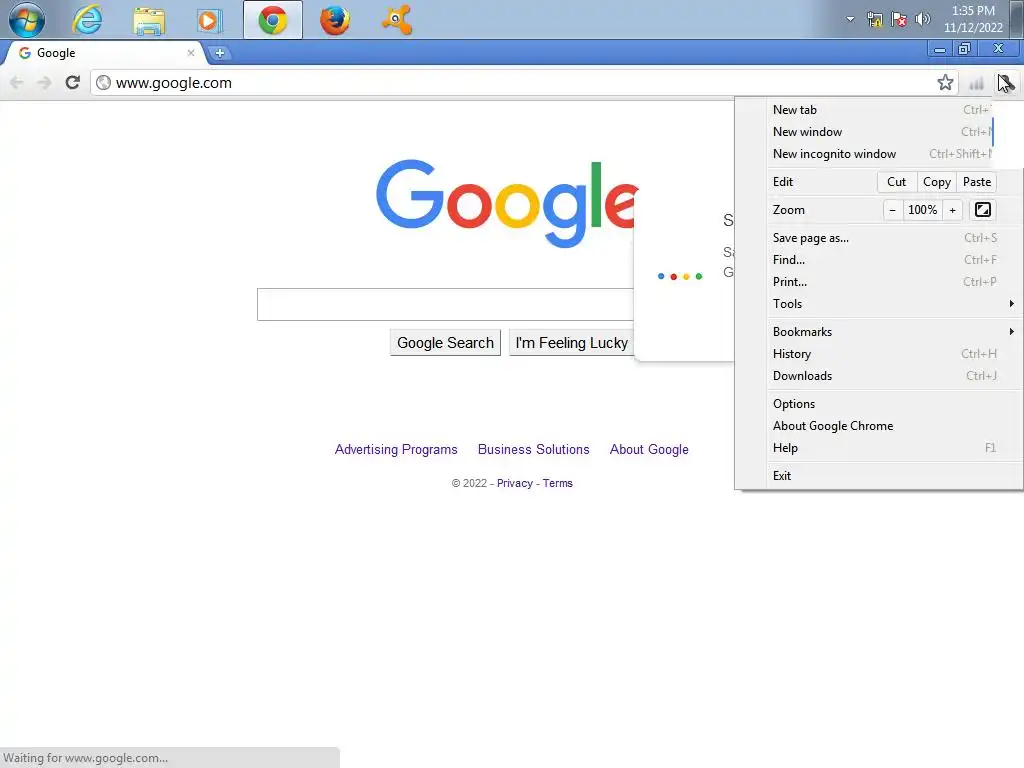Viewport: 1024px width, 768px height.
Task: Minimize the Chrome window
Action: point(940,49)
